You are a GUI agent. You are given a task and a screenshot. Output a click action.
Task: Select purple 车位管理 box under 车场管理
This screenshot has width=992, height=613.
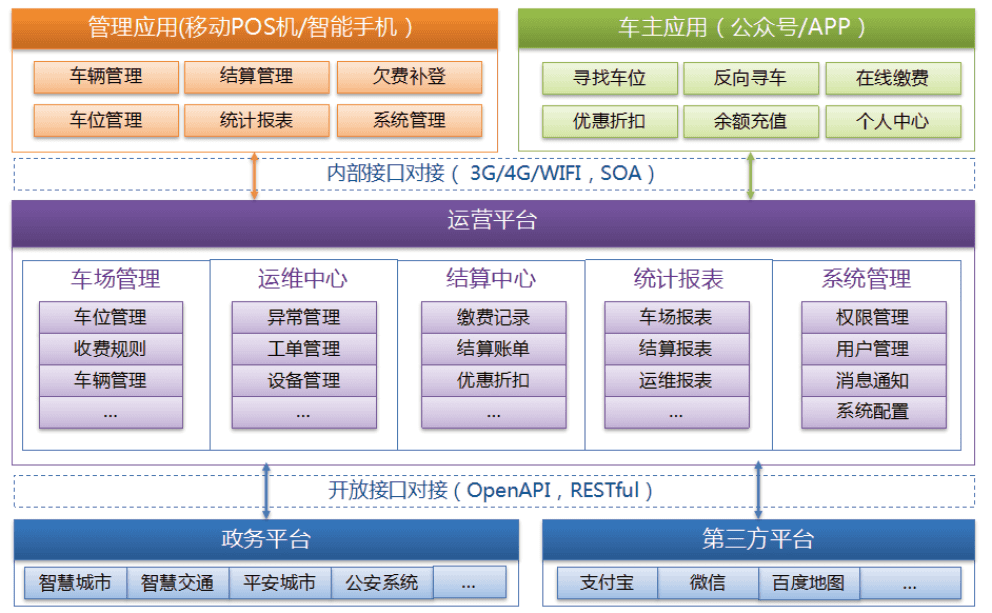click(111, 318)
